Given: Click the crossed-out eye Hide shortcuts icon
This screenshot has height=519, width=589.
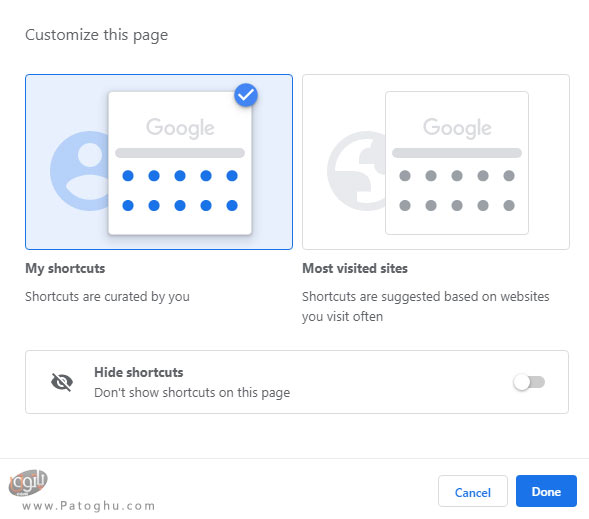Looking at the screenshot, I should [x=62, y=382].
